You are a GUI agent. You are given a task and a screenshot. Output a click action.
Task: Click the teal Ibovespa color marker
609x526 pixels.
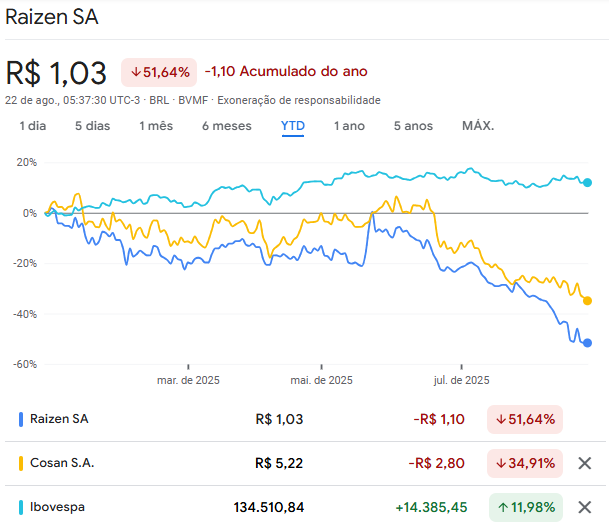21,507
